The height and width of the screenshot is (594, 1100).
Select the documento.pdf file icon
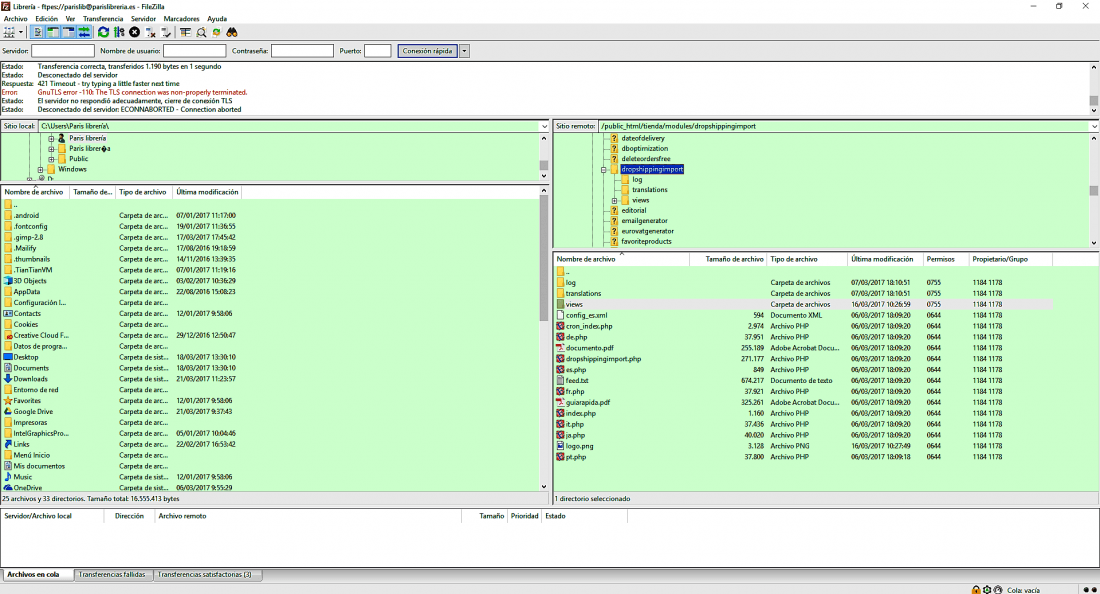[x=561, y=348]
